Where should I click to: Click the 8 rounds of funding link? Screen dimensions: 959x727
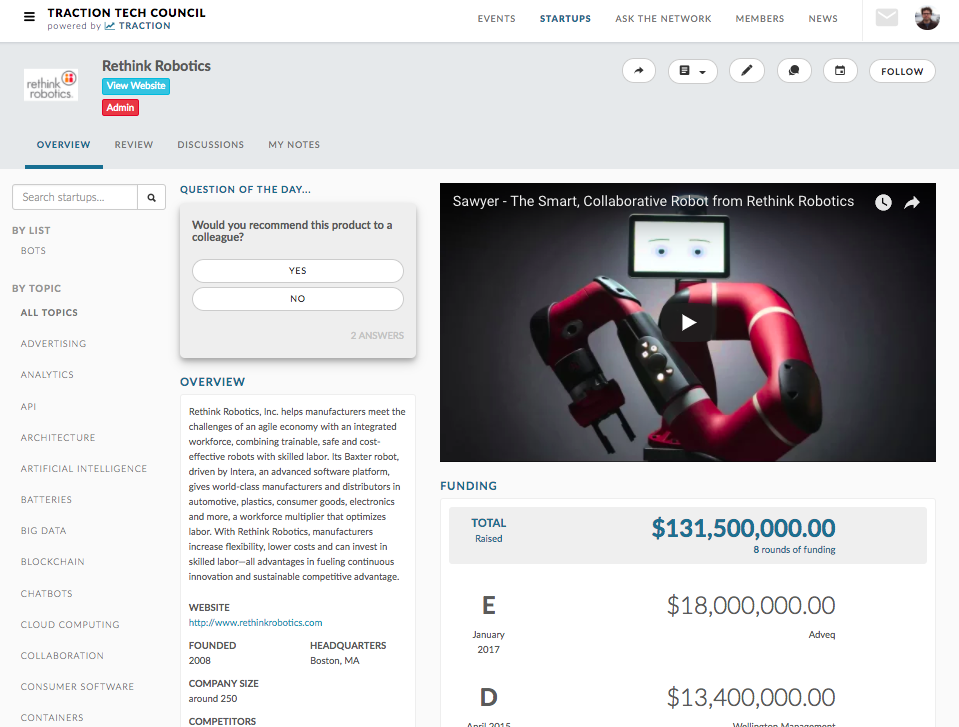[794, 550]
